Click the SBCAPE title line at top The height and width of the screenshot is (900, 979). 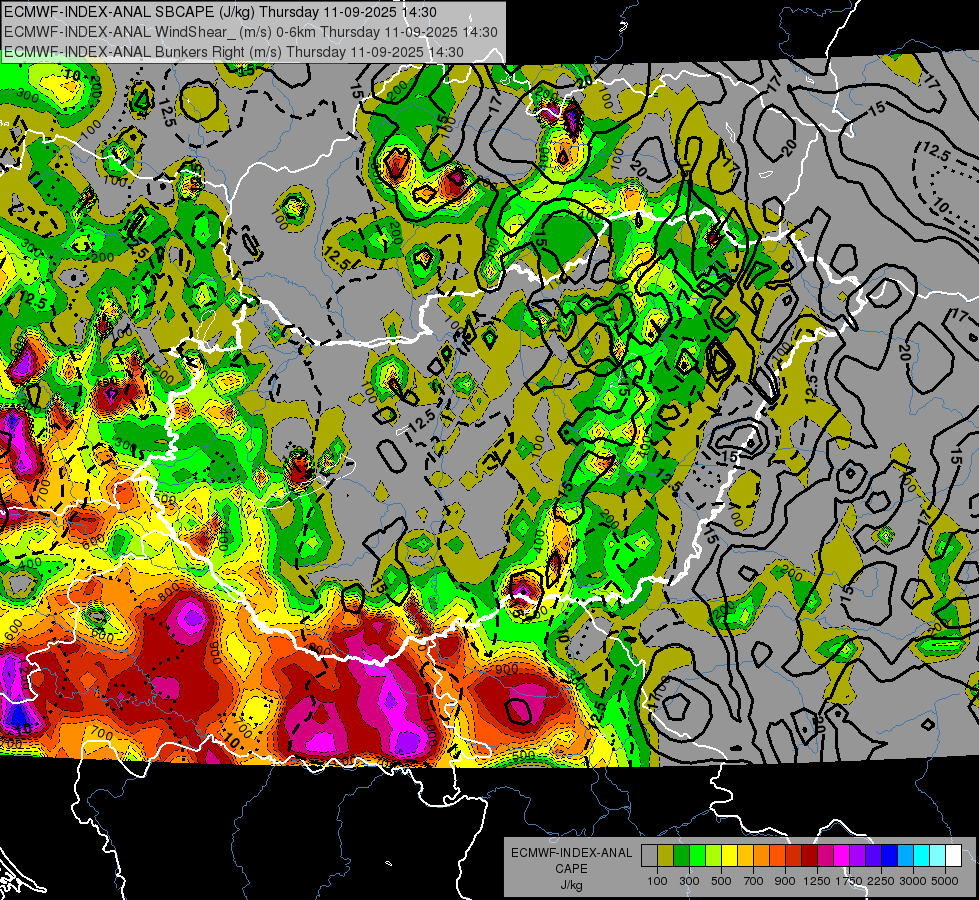tap(220, 12)
